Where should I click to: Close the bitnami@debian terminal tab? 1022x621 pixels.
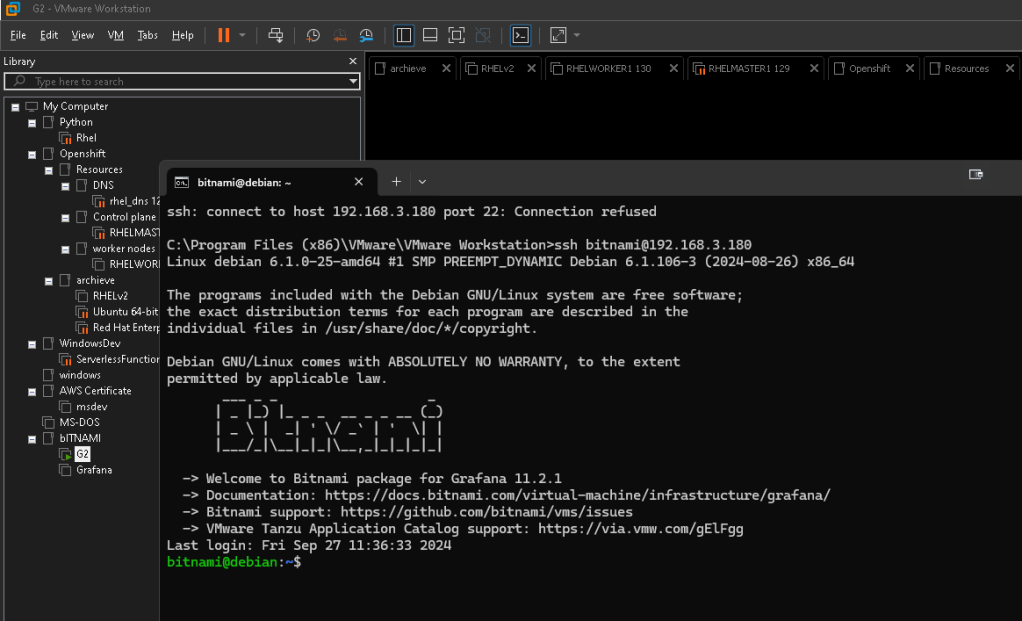click(x=358, y=182)
